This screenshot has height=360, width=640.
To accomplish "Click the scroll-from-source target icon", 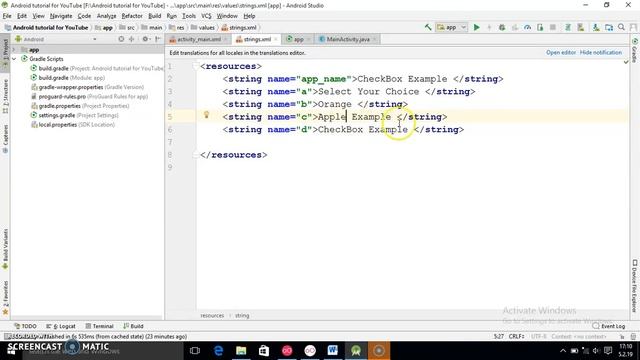I will click(x=121, y=39).
